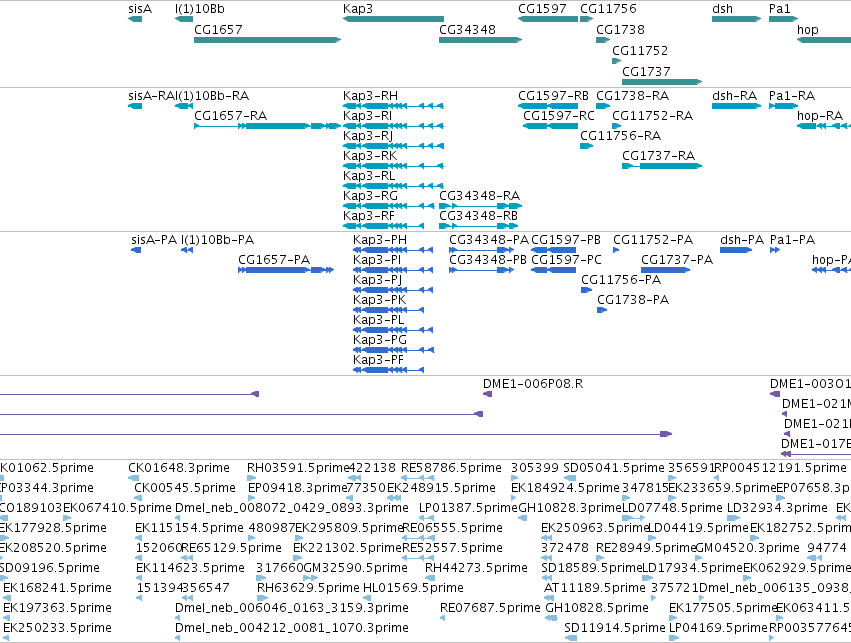Click the dsh-RA transcript label
Image resolution: width=851 pixels, height=643 pixels.
click(x=734, y=96)
